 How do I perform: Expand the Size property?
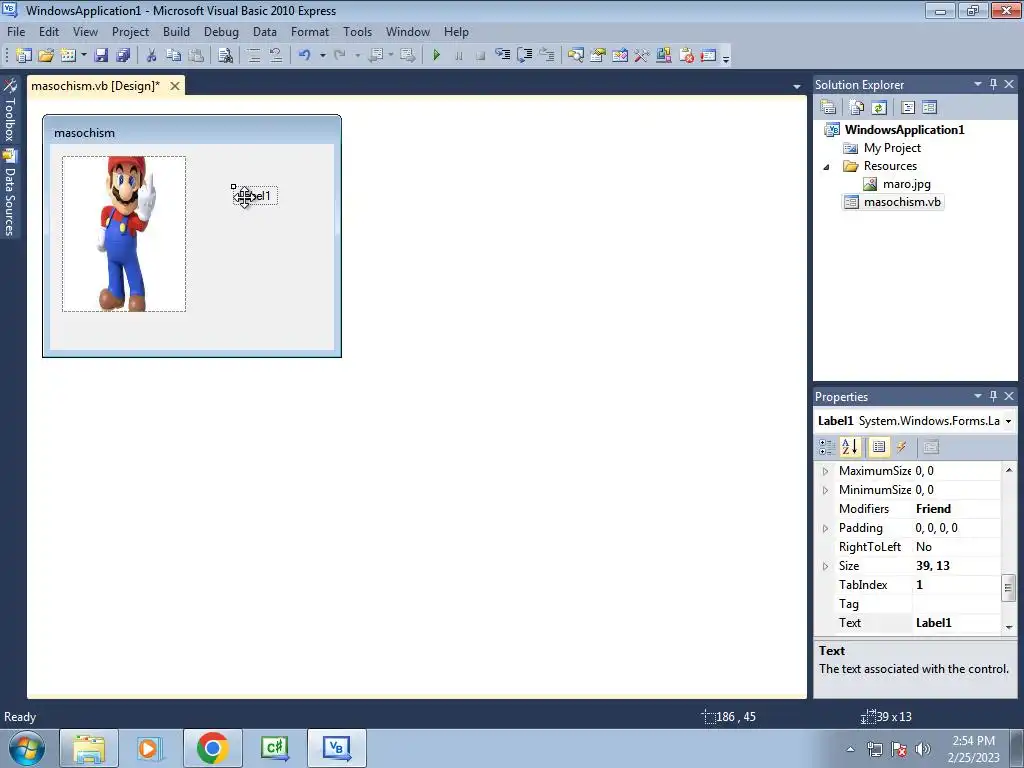825,566
